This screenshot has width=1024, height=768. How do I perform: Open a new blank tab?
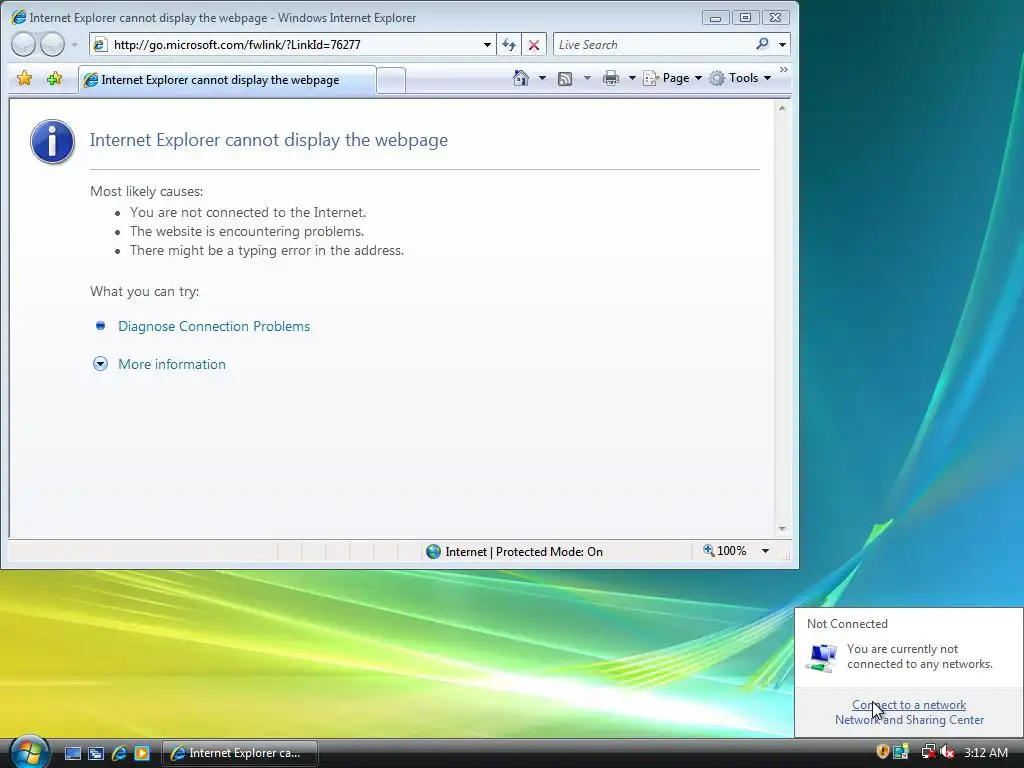click(x=391, y=80)
